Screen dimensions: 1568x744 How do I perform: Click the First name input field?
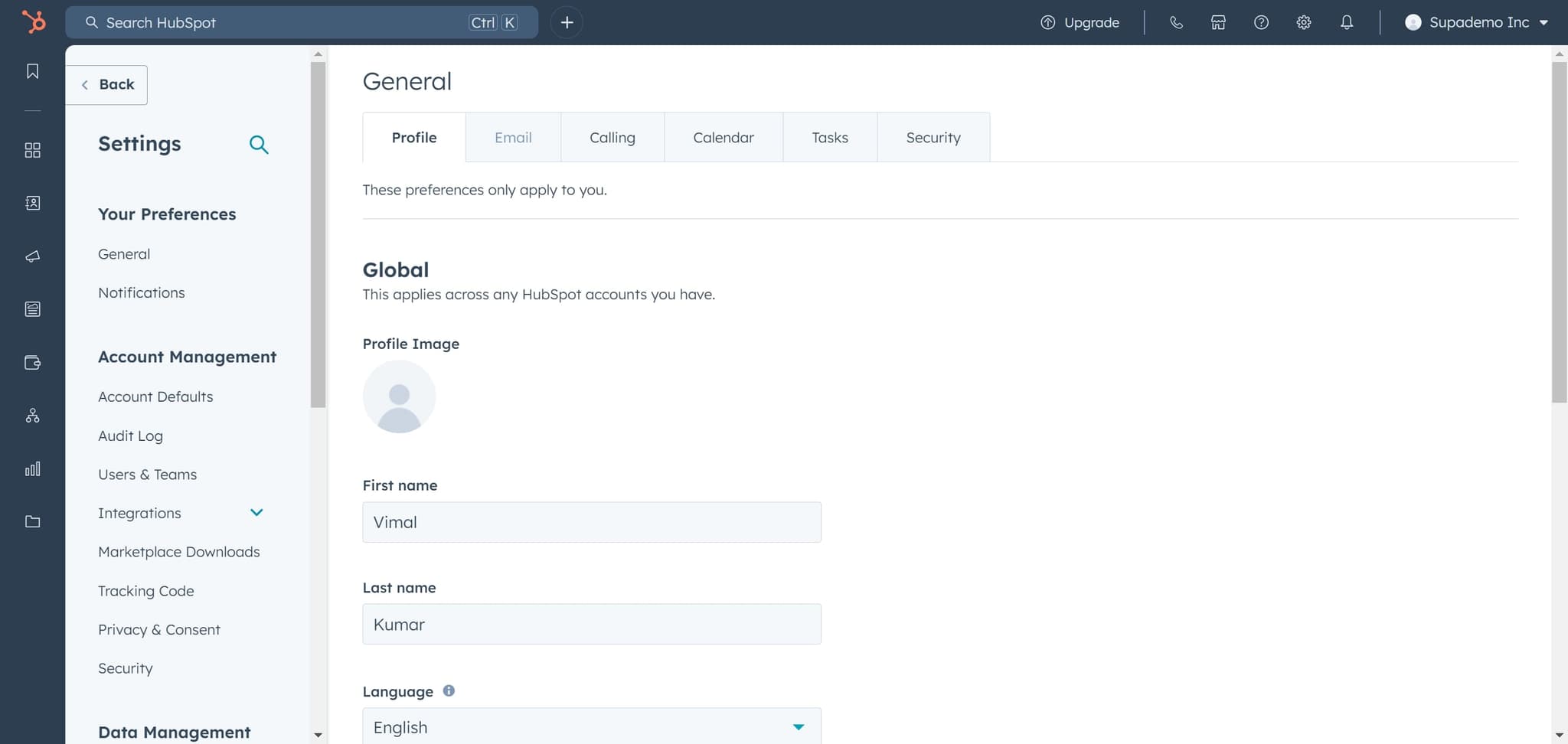tap(591, 522)
